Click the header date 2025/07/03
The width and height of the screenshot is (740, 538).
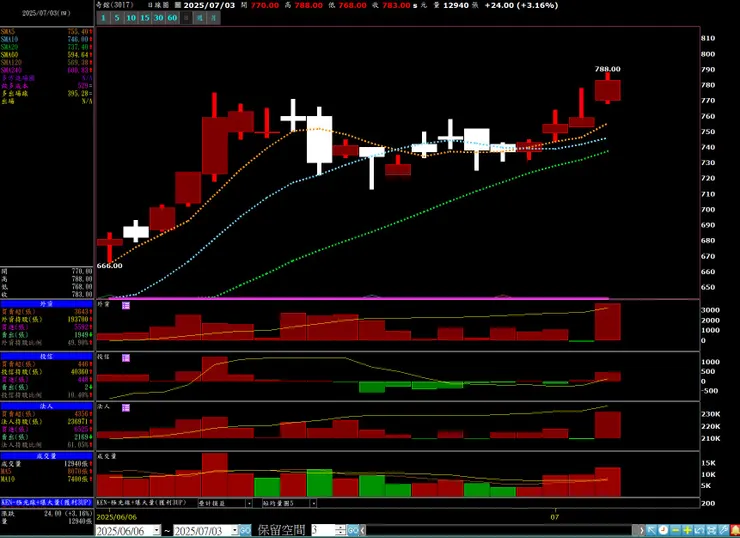[209, 5]
